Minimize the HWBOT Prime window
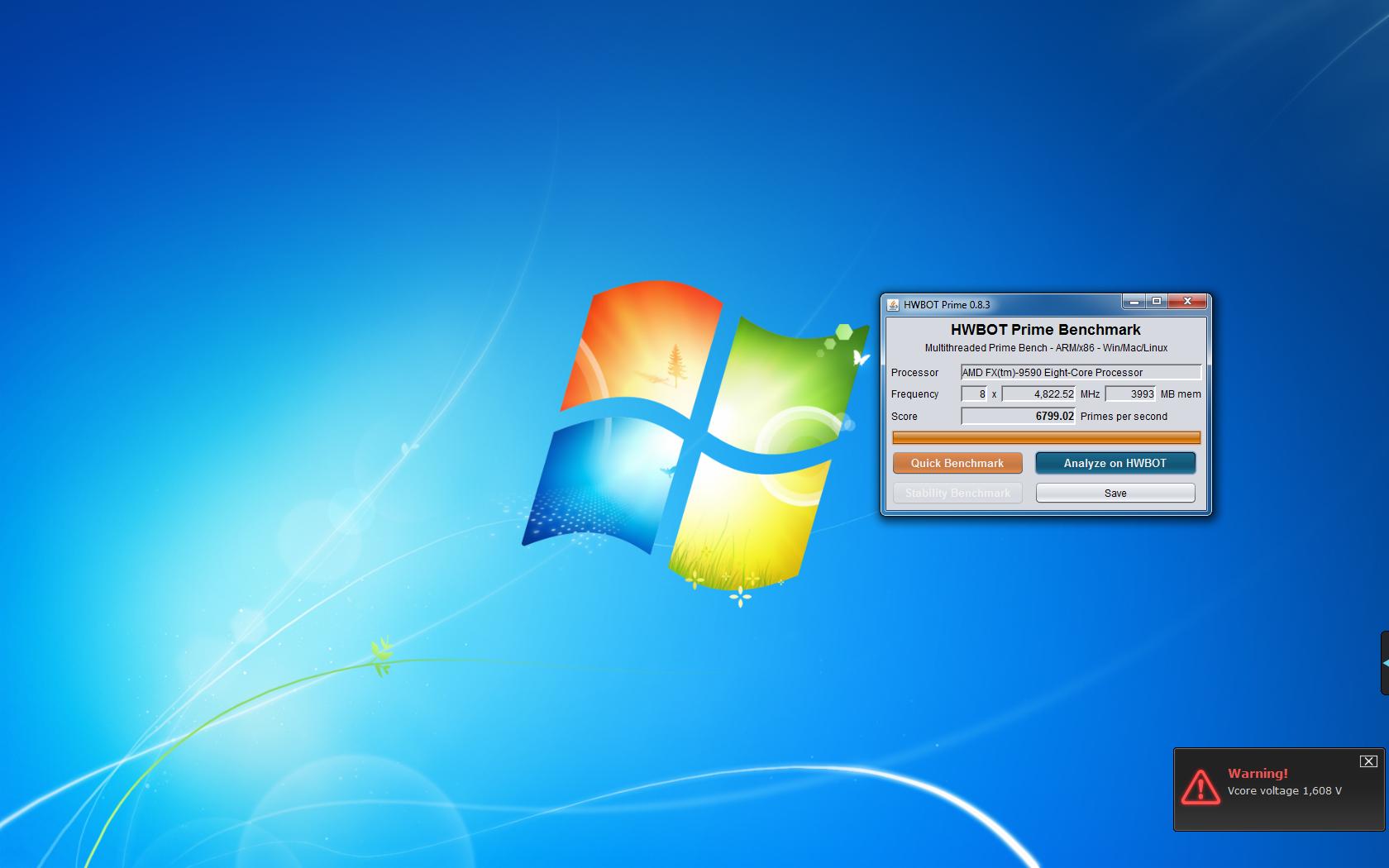 [1134, 302]
